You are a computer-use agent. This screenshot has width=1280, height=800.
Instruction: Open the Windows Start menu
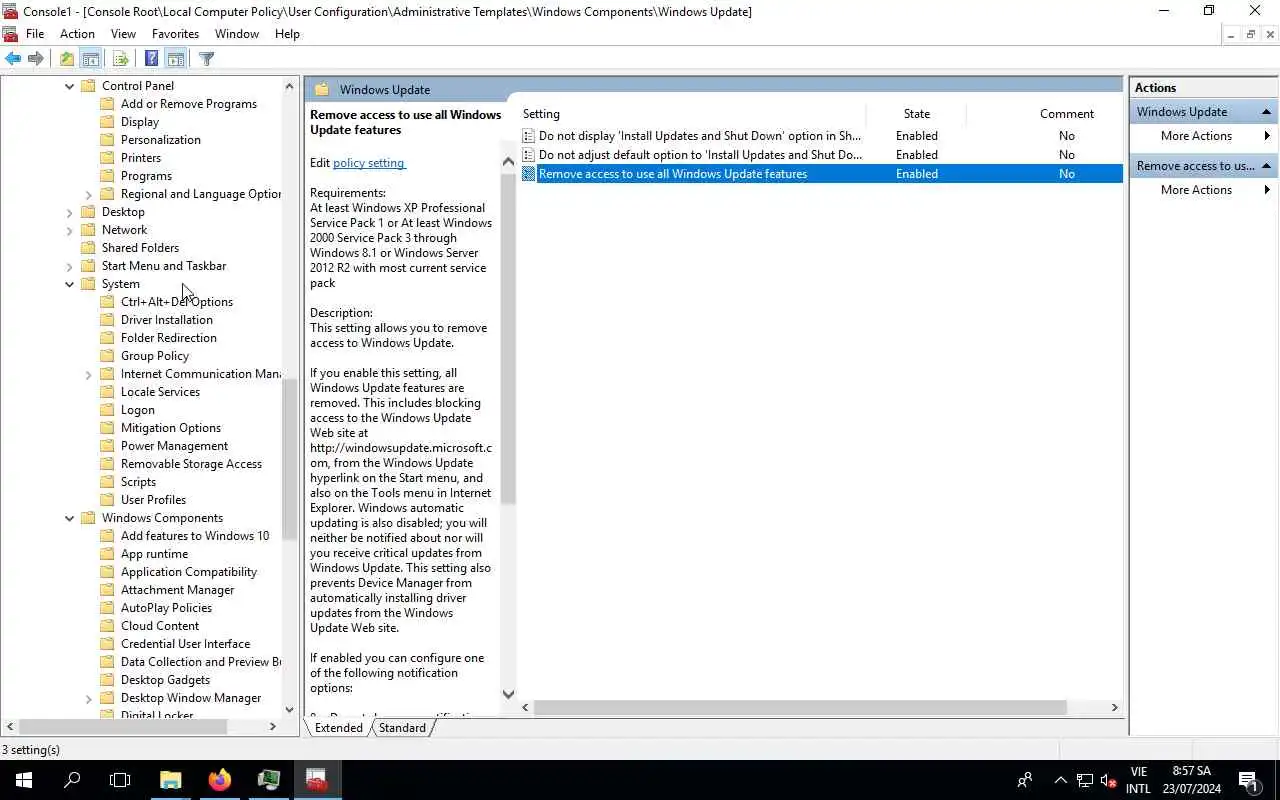click(23, 780)
